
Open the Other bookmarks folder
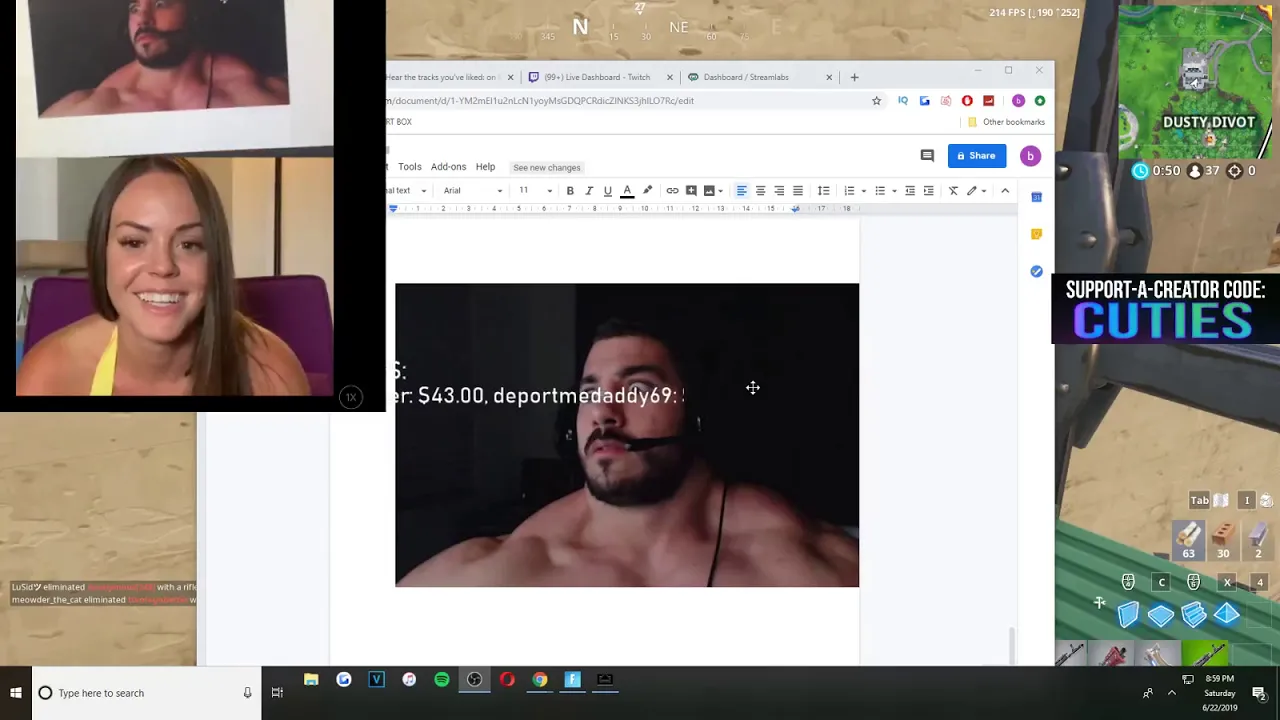1006,122
